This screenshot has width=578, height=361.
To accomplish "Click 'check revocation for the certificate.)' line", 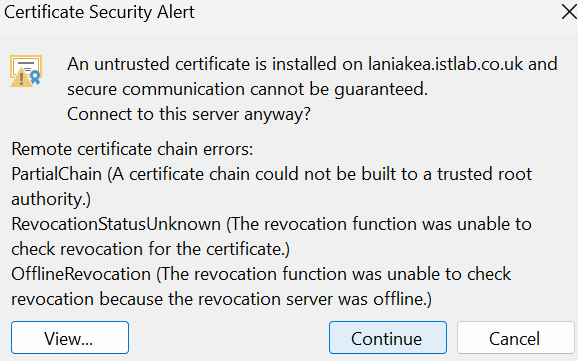I will [x=151, y=249].
